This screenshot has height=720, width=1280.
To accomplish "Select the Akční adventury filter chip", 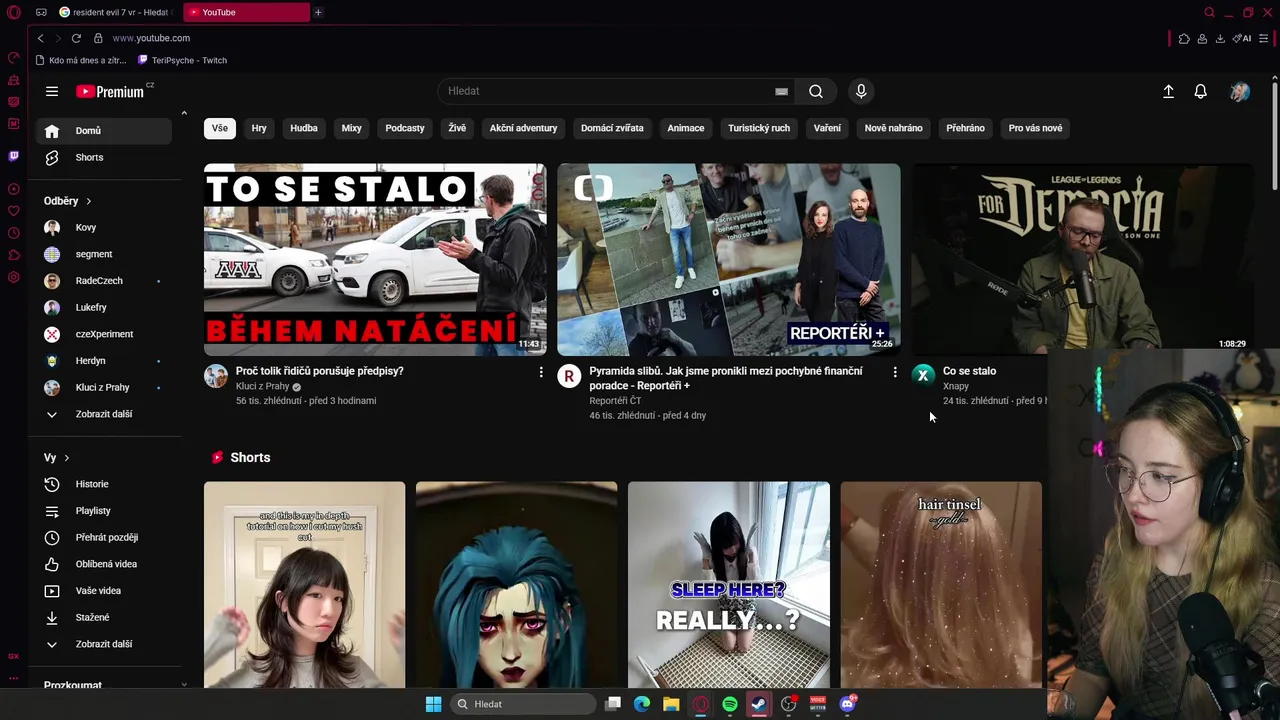I will pos(523,128).
